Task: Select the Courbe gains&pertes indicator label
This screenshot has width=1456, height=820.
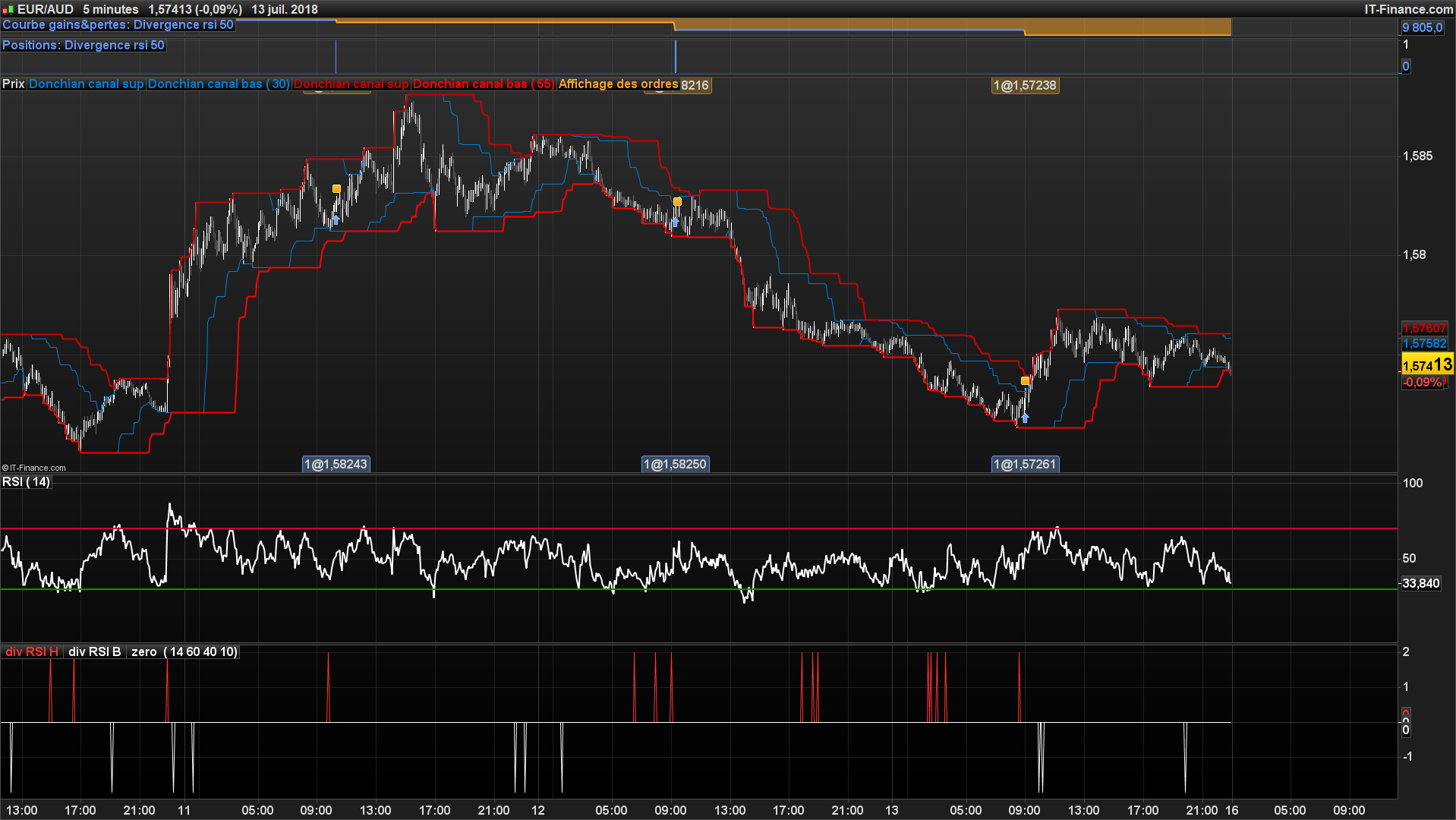Action: click(x=118, y=25)
